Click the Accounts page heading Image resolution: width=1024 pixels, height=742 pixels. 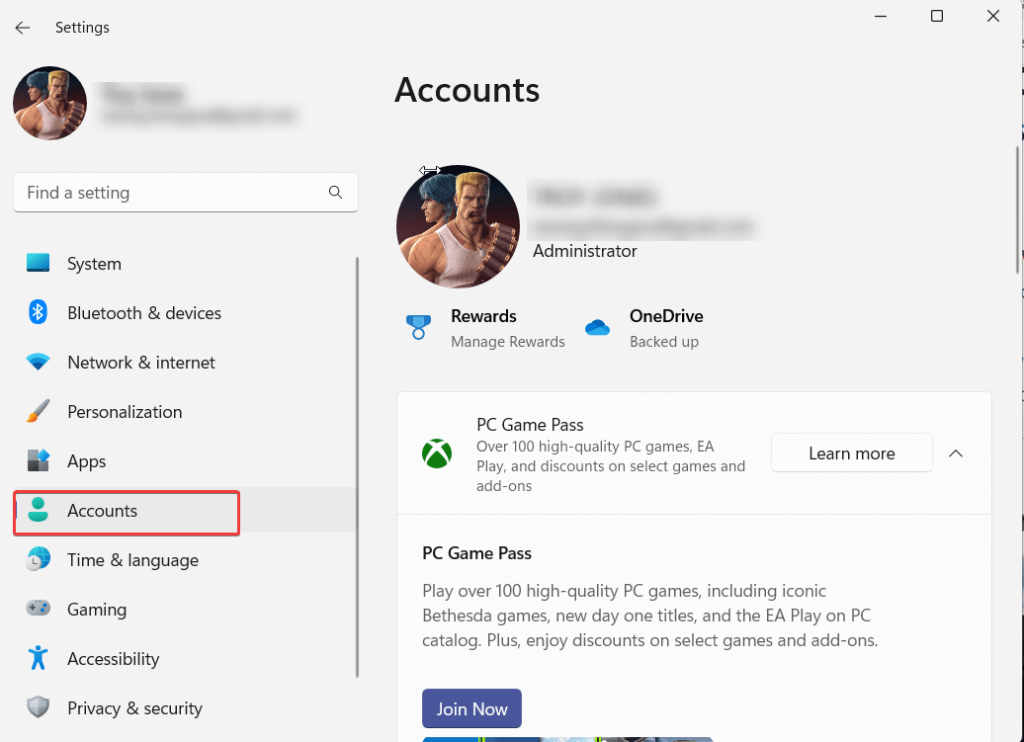[467, 89]
